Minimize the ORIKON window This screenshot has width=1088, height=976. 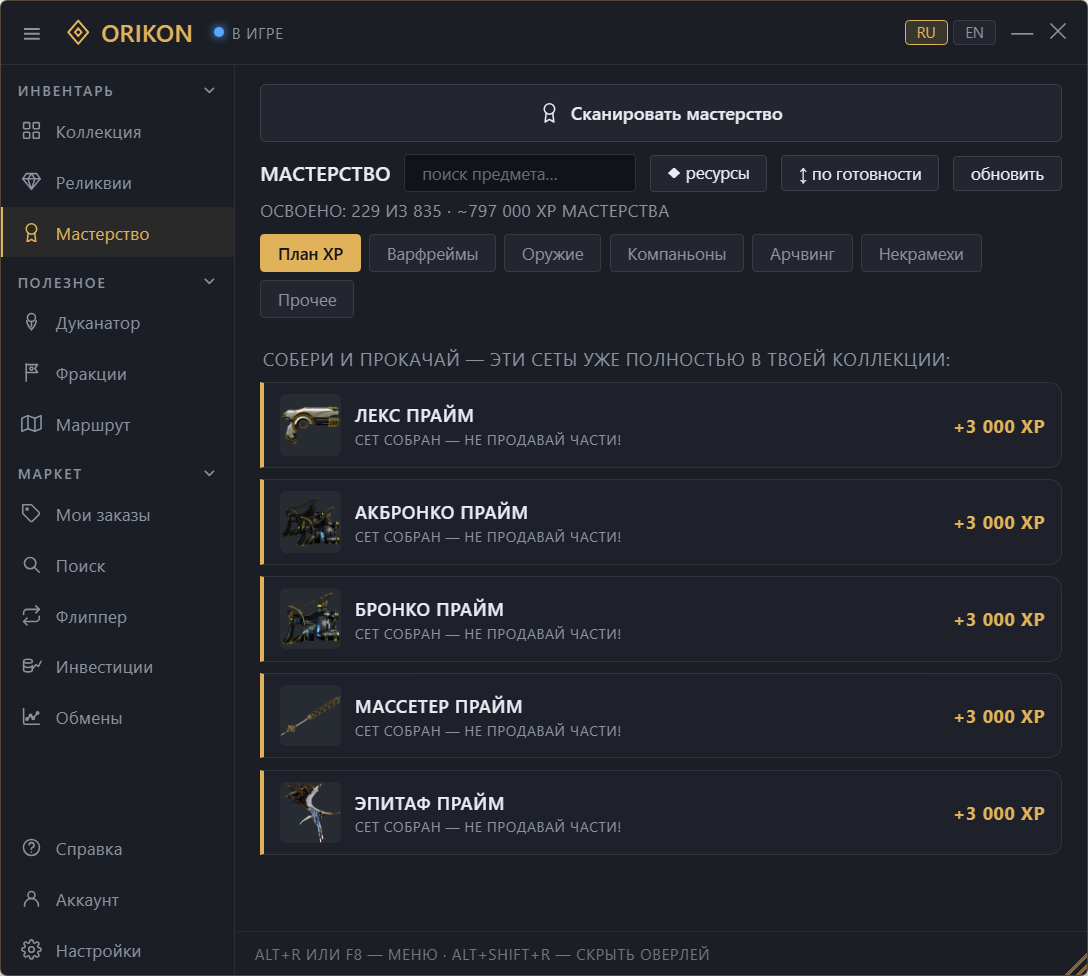(x=1021, y=33)
